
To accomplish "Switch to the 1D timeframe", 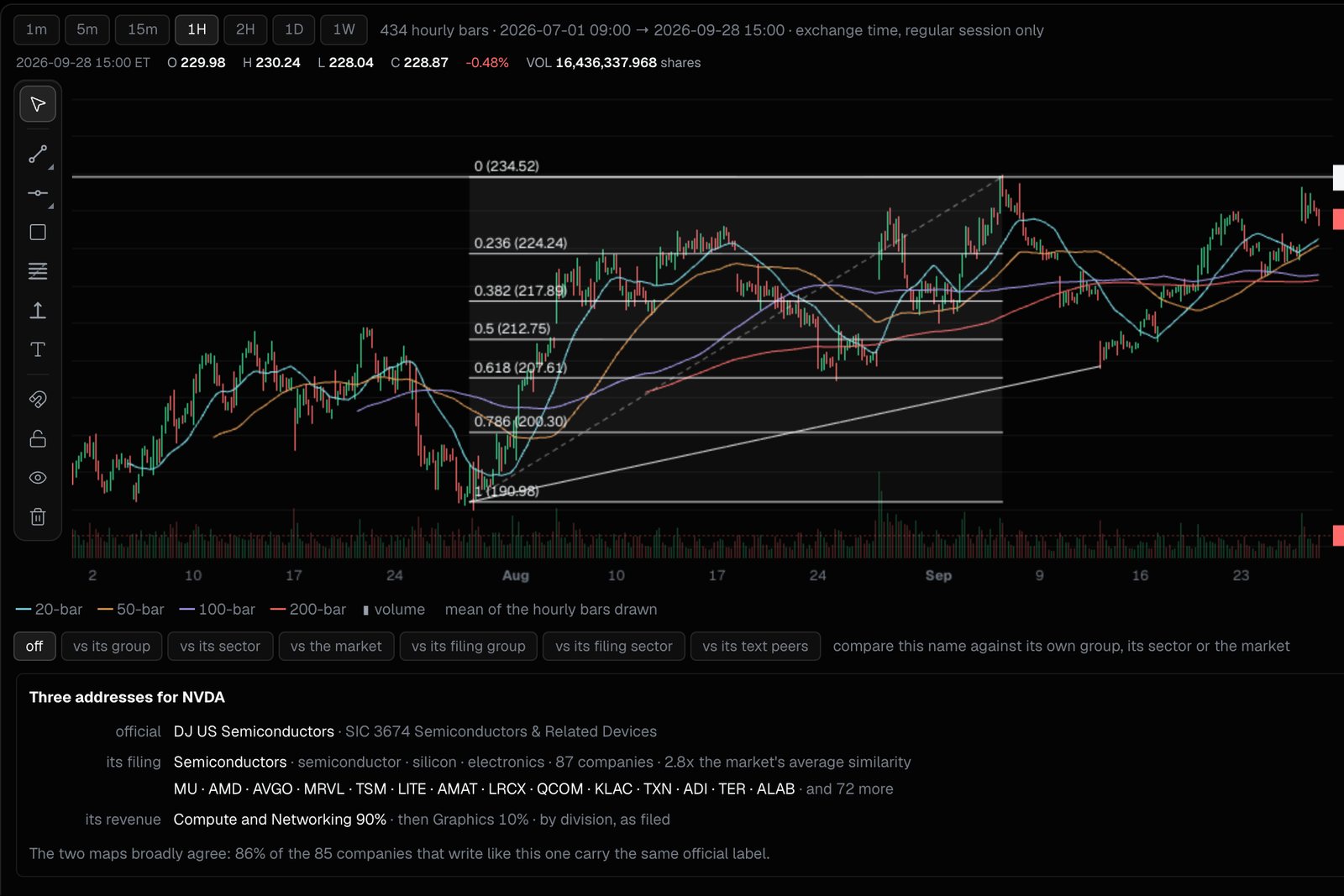I will (294, 29).
